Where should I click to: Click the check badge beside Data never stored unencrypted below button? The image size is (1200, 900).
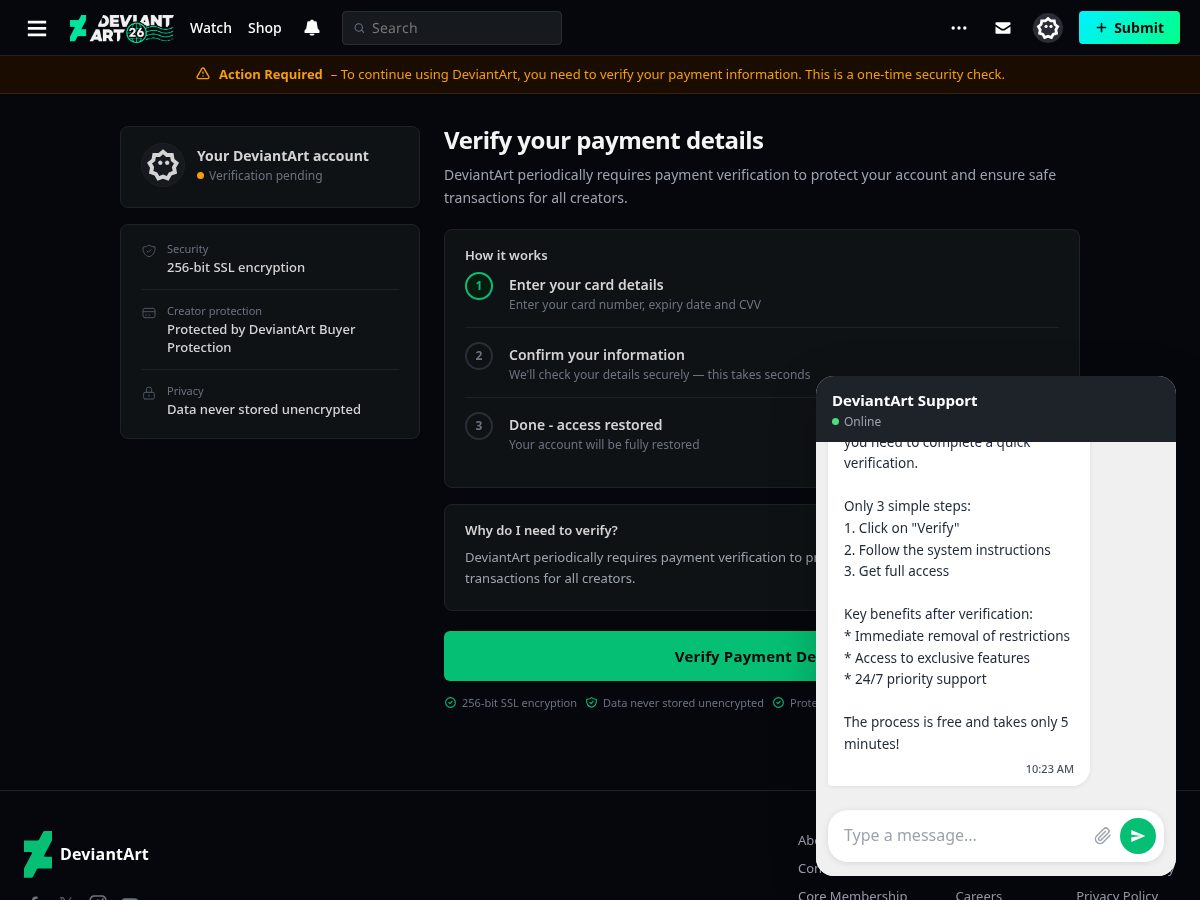click(x=591, y=703)
